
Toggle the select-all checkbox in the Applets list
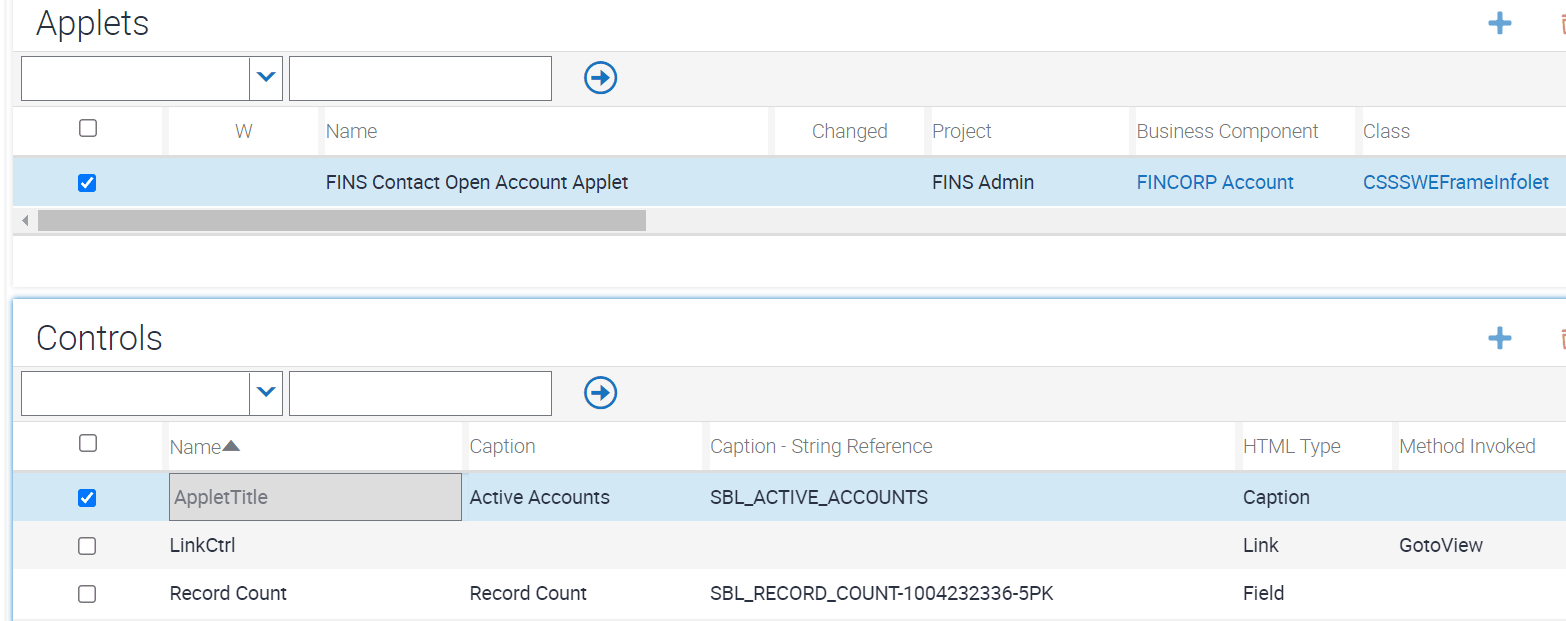tap(87, 128)
